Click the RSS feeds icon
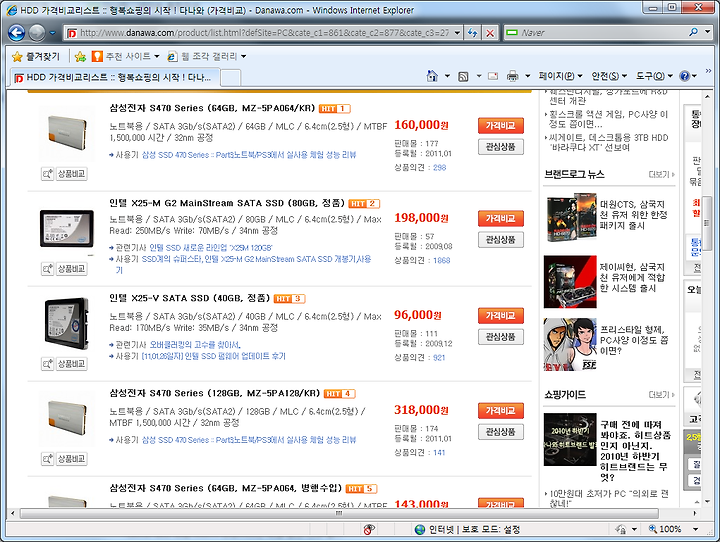The height and width of the screenshot is (542, 720). [x=463, y=76]
